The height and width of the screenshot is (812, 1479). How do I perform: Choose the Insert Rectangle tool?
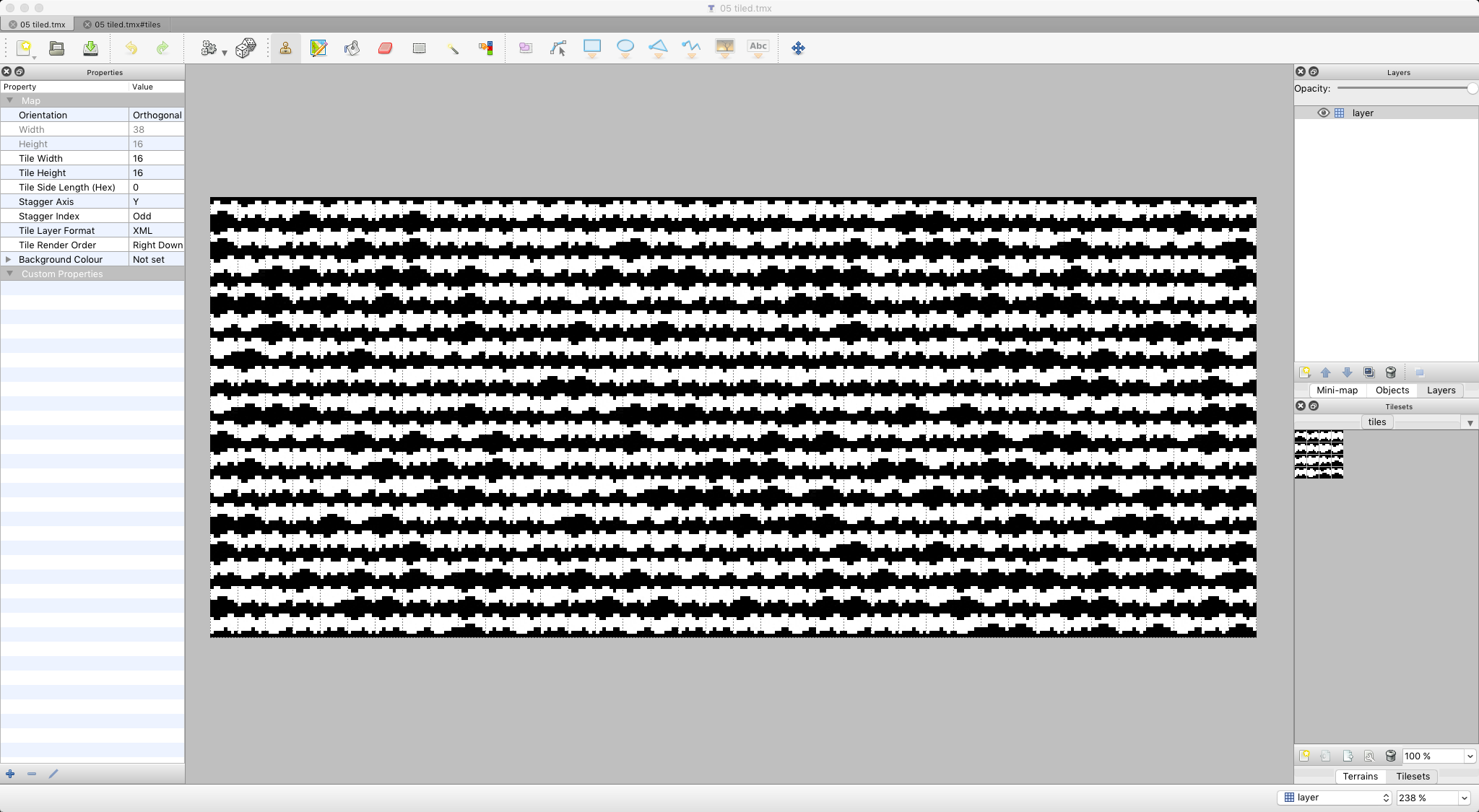click(x=592, y=48)
